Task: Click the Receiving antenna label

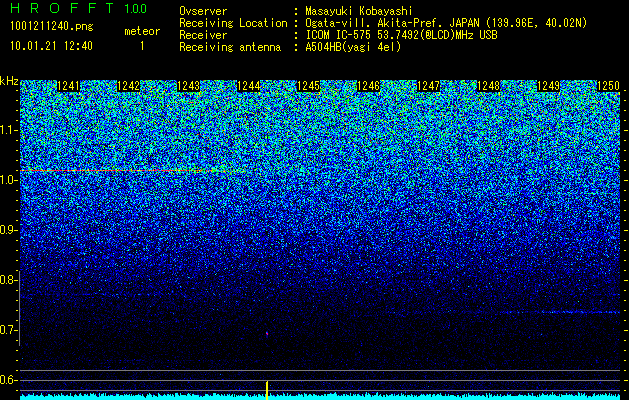Action: 230,47
